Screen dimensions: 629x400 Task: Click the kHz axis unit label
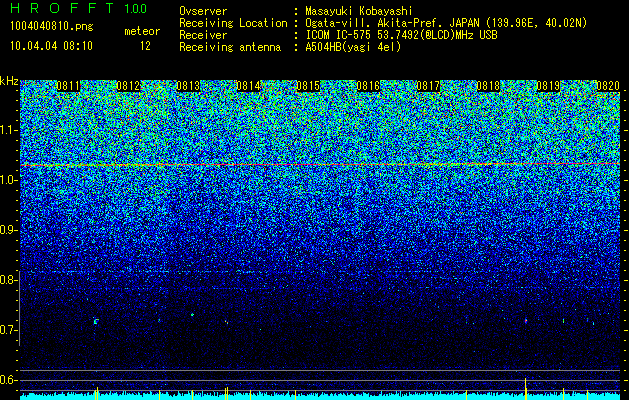[9, 81]
